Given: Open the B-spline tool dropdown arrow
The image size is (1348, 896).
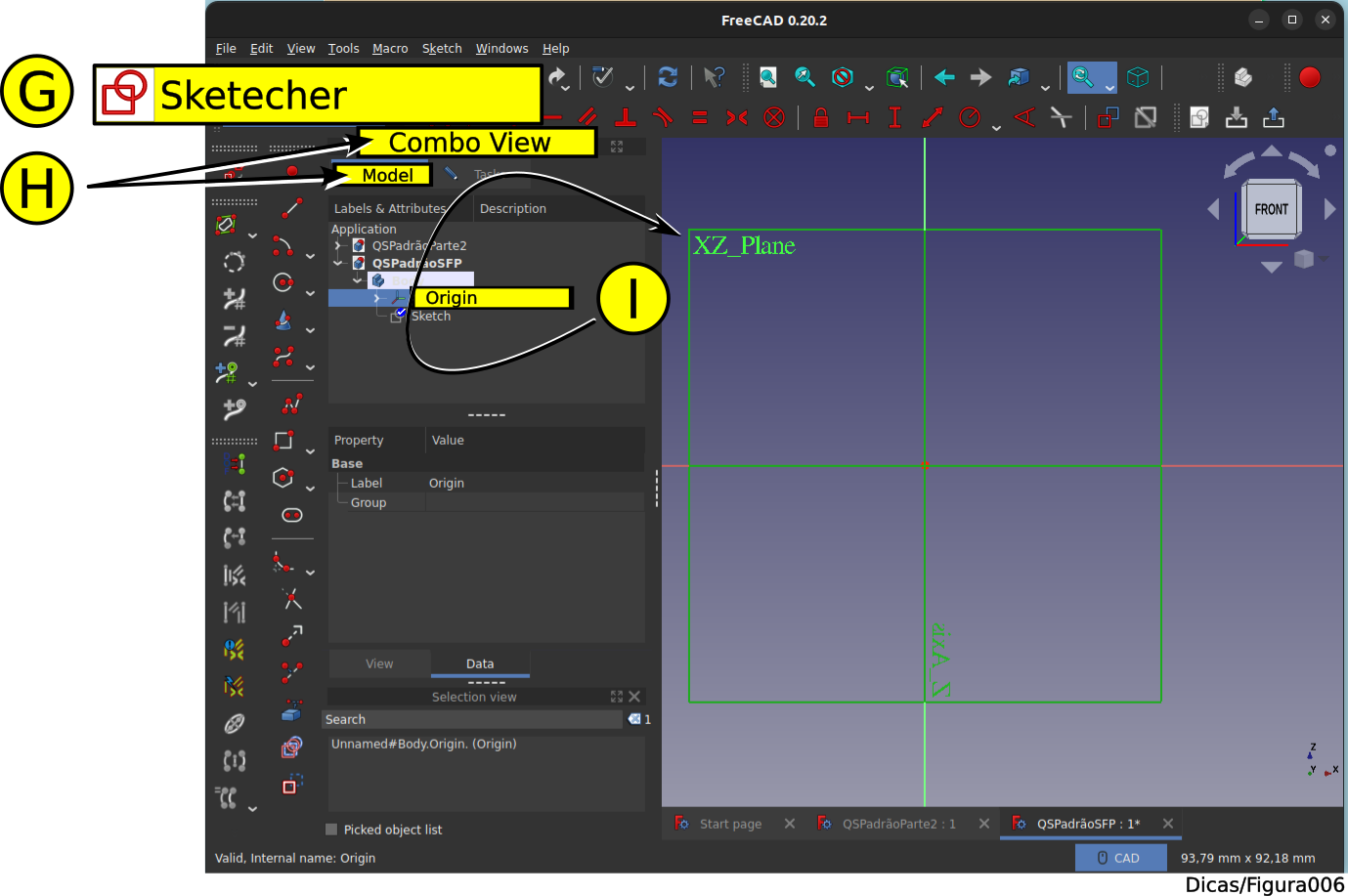Looking at the screenshot, I should pos(310,367).
